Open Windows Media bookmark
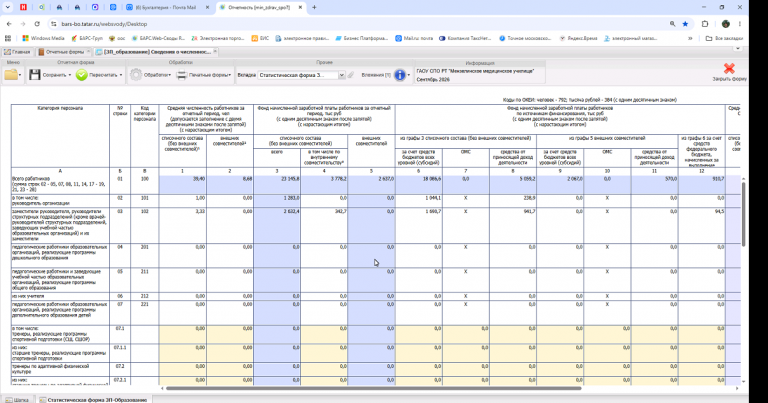Screen dimensions: 768x403 (x=44, y=38)
